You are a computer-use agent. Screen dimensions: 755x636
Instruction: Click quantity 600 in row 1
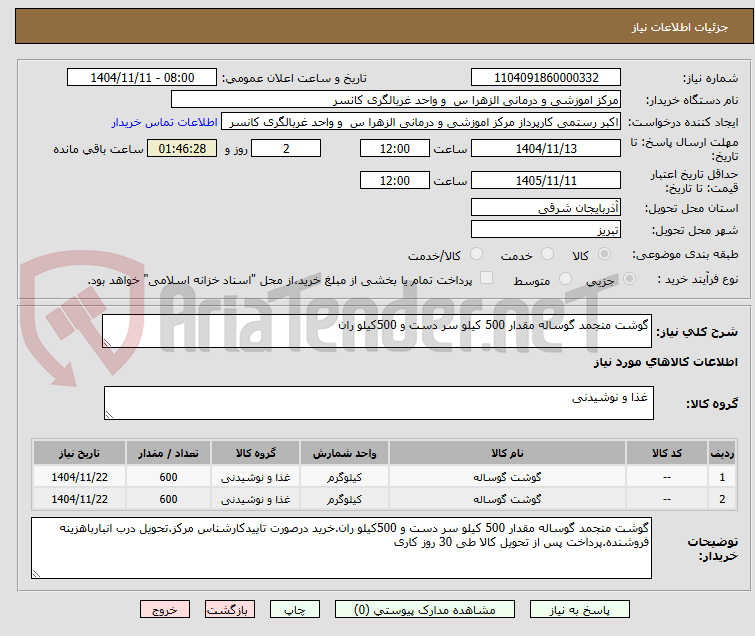tap(168, 477)
